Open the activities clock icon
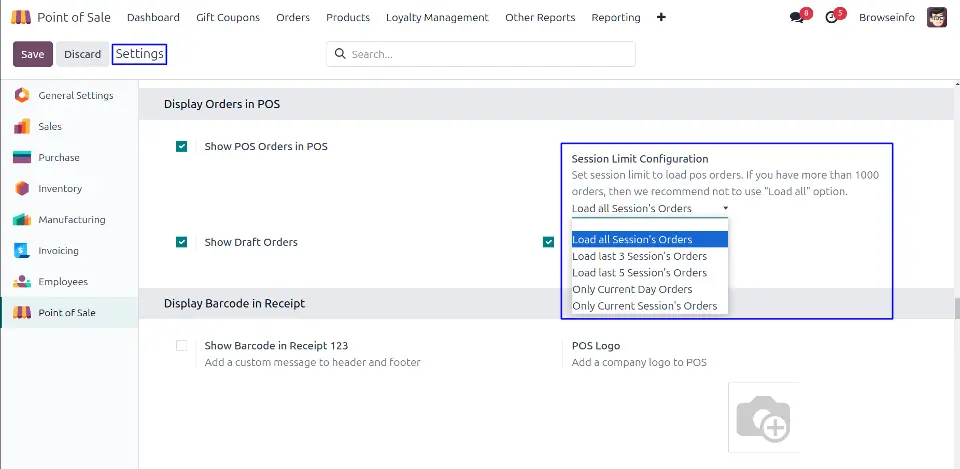This screenshot has width=960, height=469. tap(831, 18)
